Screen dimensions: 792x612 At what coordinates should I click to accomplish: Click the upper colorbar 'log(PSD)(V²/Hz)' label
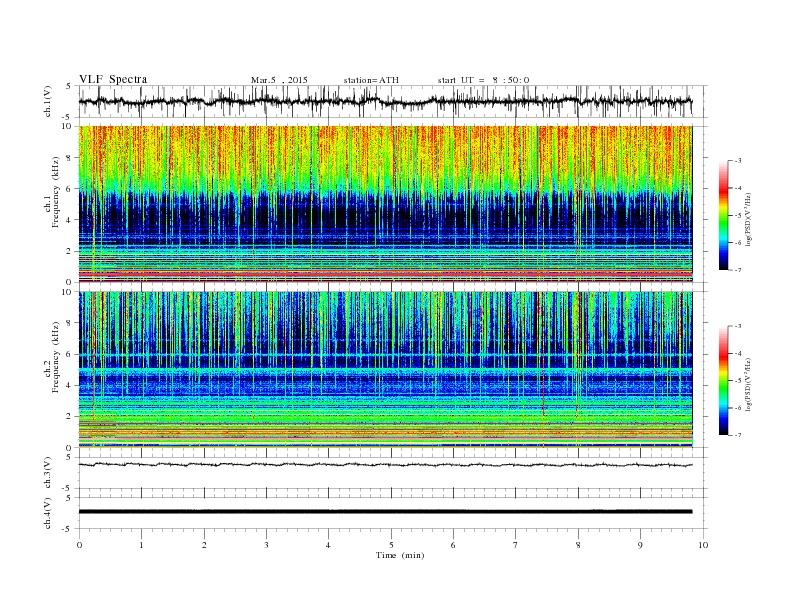coord(748,220)
